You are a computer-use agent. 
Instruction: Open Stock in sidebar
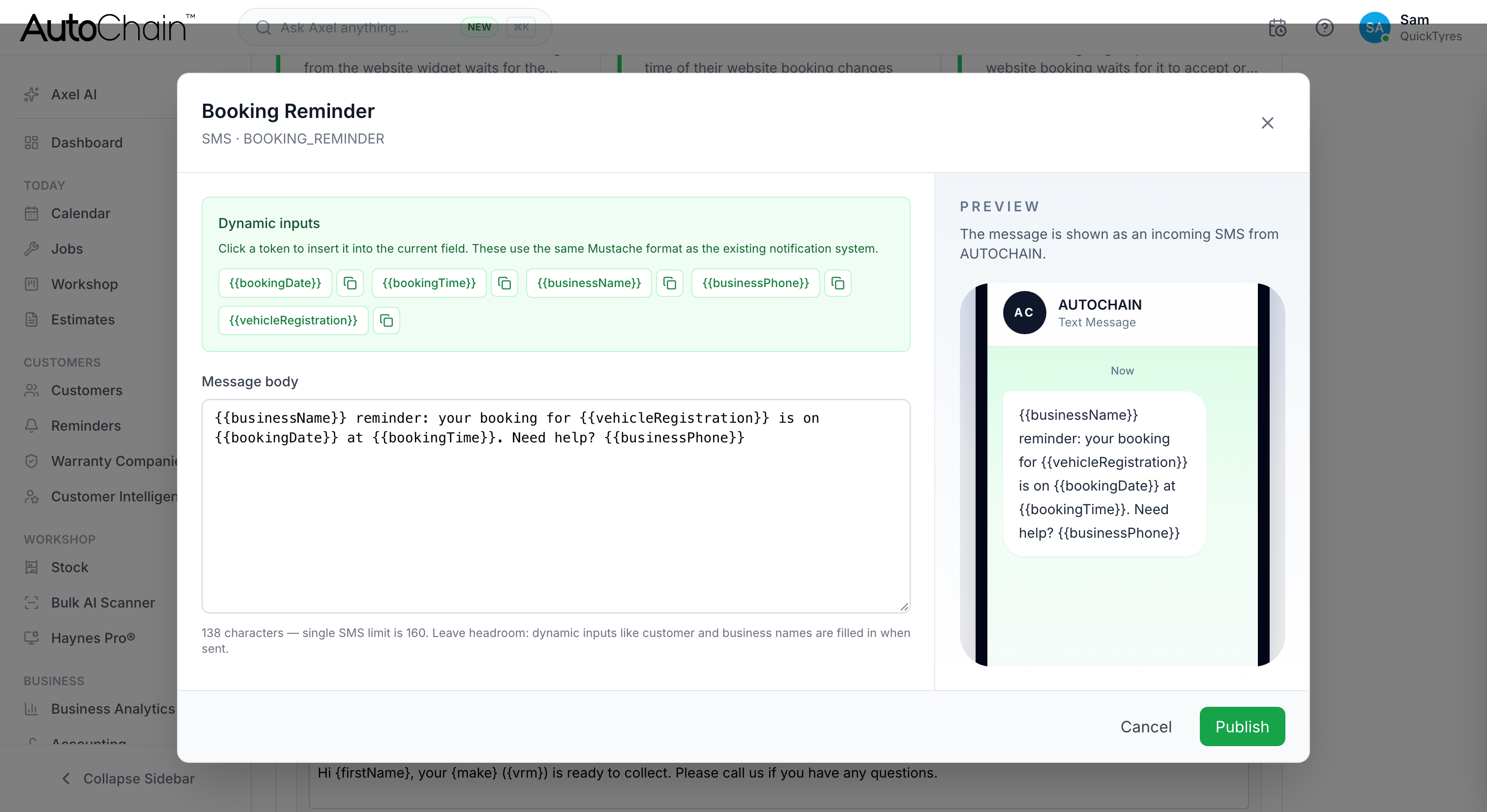[56, 567]
